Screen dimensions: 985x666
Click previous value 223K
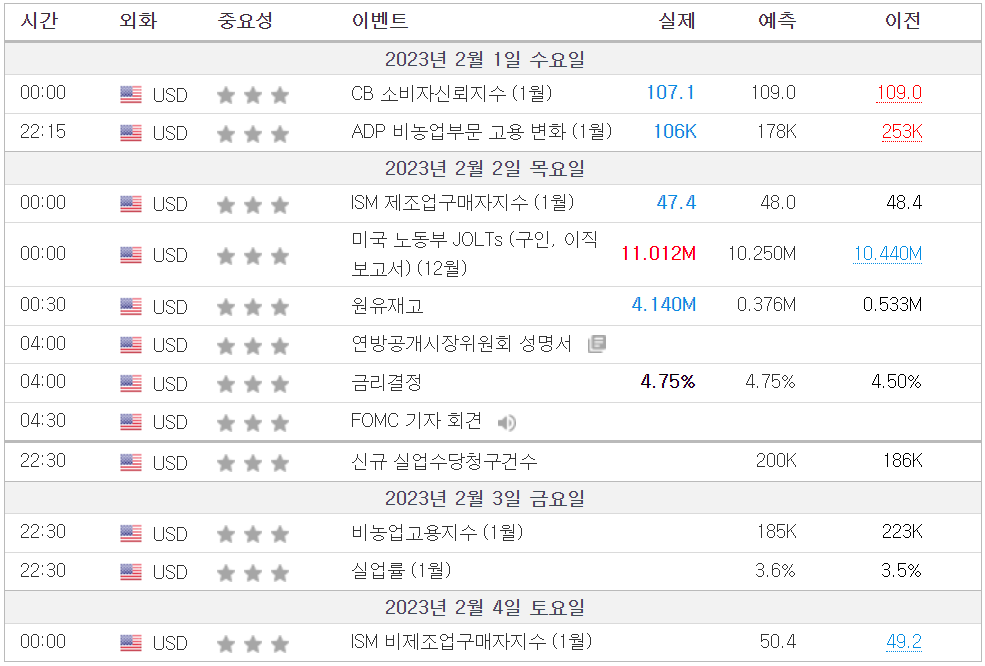902,532
